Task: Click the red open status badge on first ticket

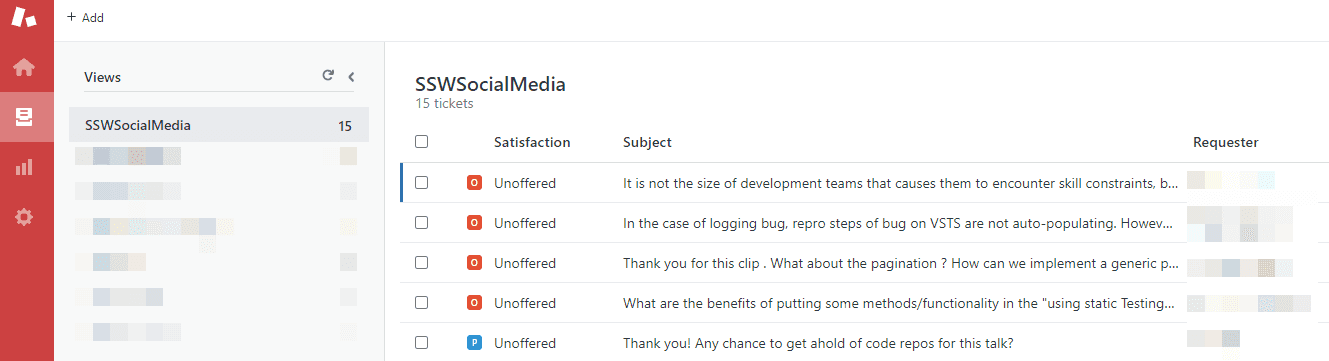Action: pos(474,183)
